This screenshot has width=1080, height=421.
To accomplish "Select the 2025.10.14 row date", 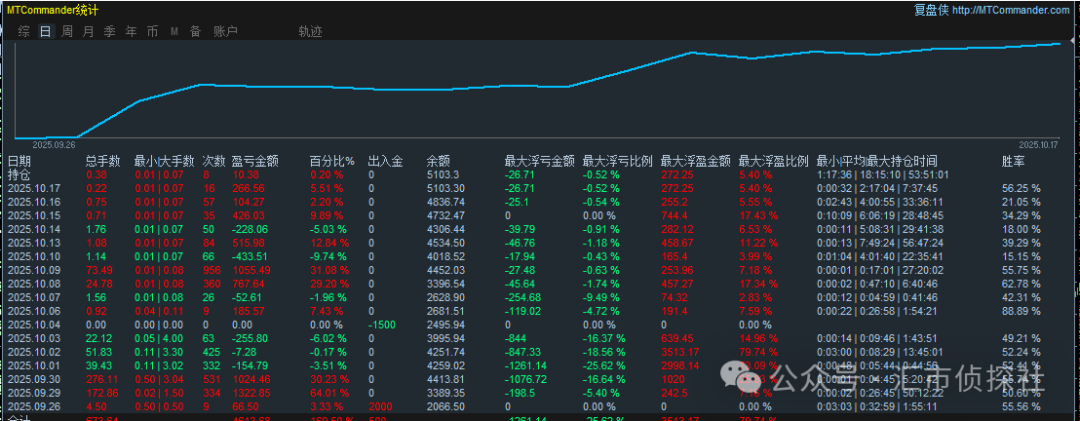I will [33, 229].
